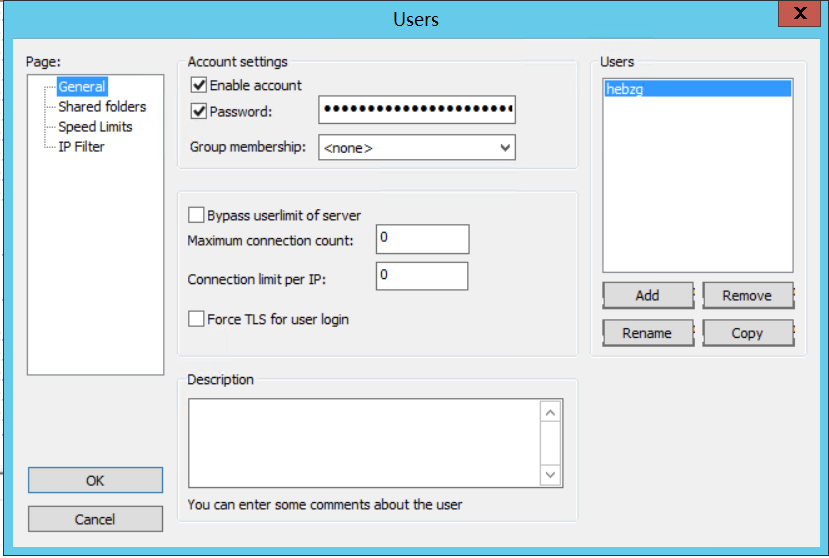The image size is (829, 558).
Task: Click inside the Description text box
Action: coord(364,443)
